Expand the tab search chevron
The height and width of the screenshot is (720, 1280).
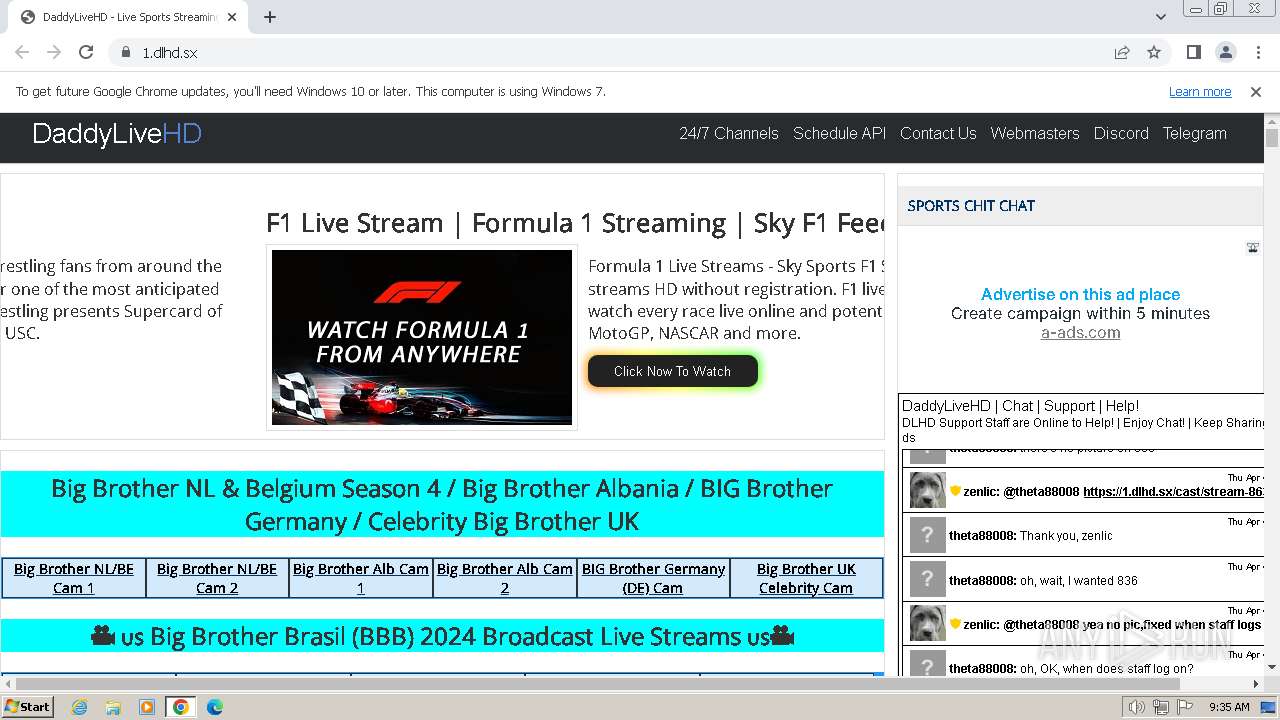(x=1161, y=17)
